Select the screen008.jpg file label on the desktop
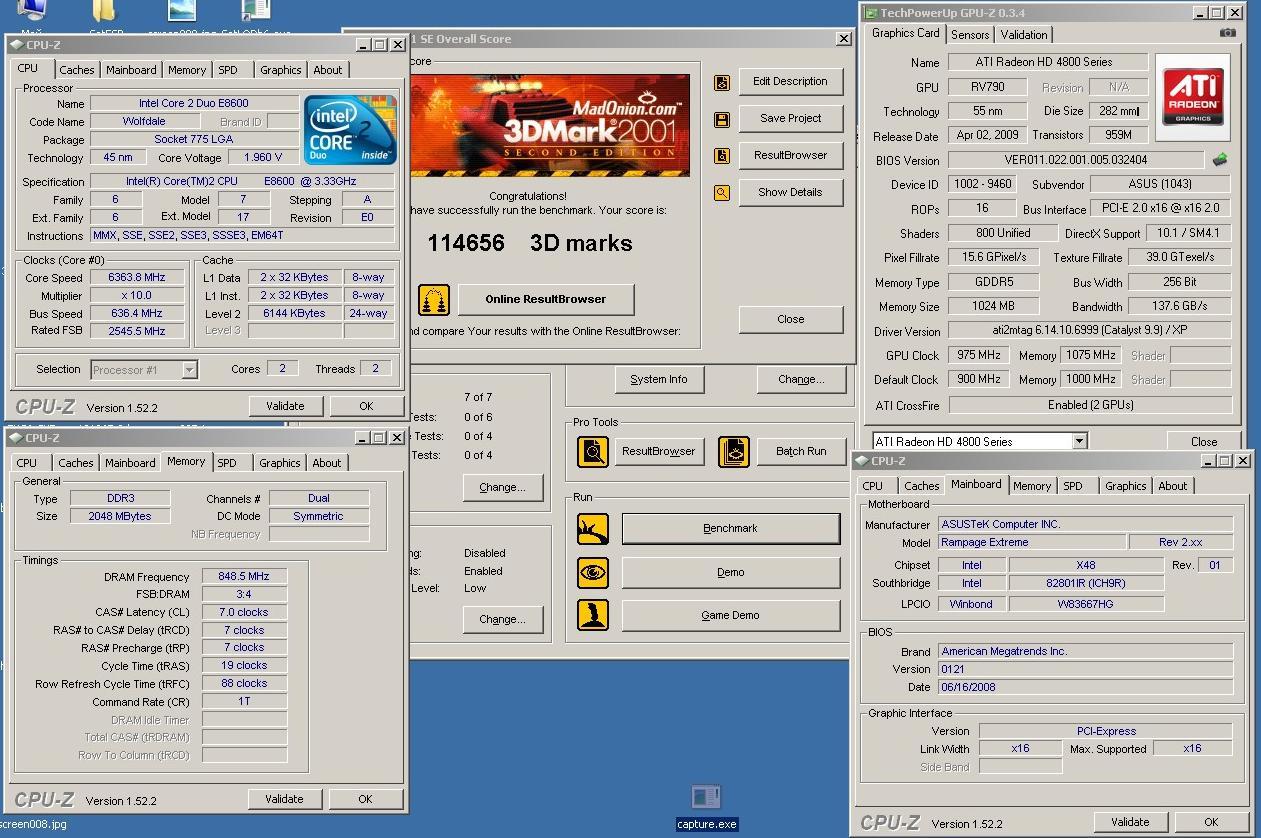The height and width of the screenshot is (838, 1261). (x=33, y=825)
